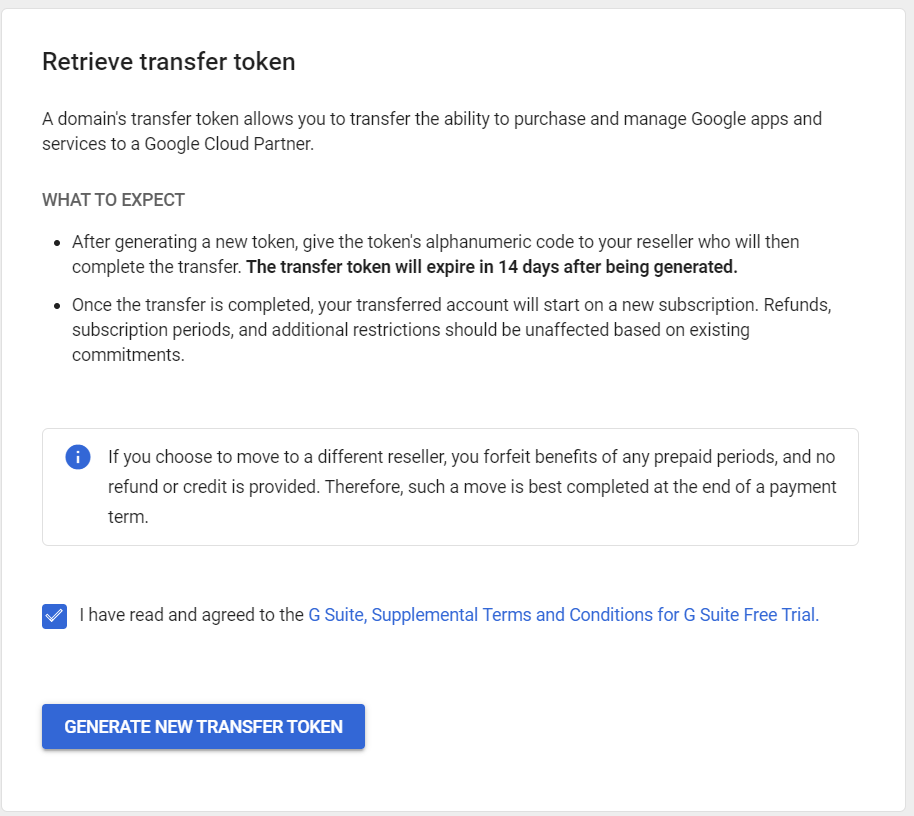914x816 pixels.
Task: Click the 'I have read and agreed' label
Action: coord(191,615)
